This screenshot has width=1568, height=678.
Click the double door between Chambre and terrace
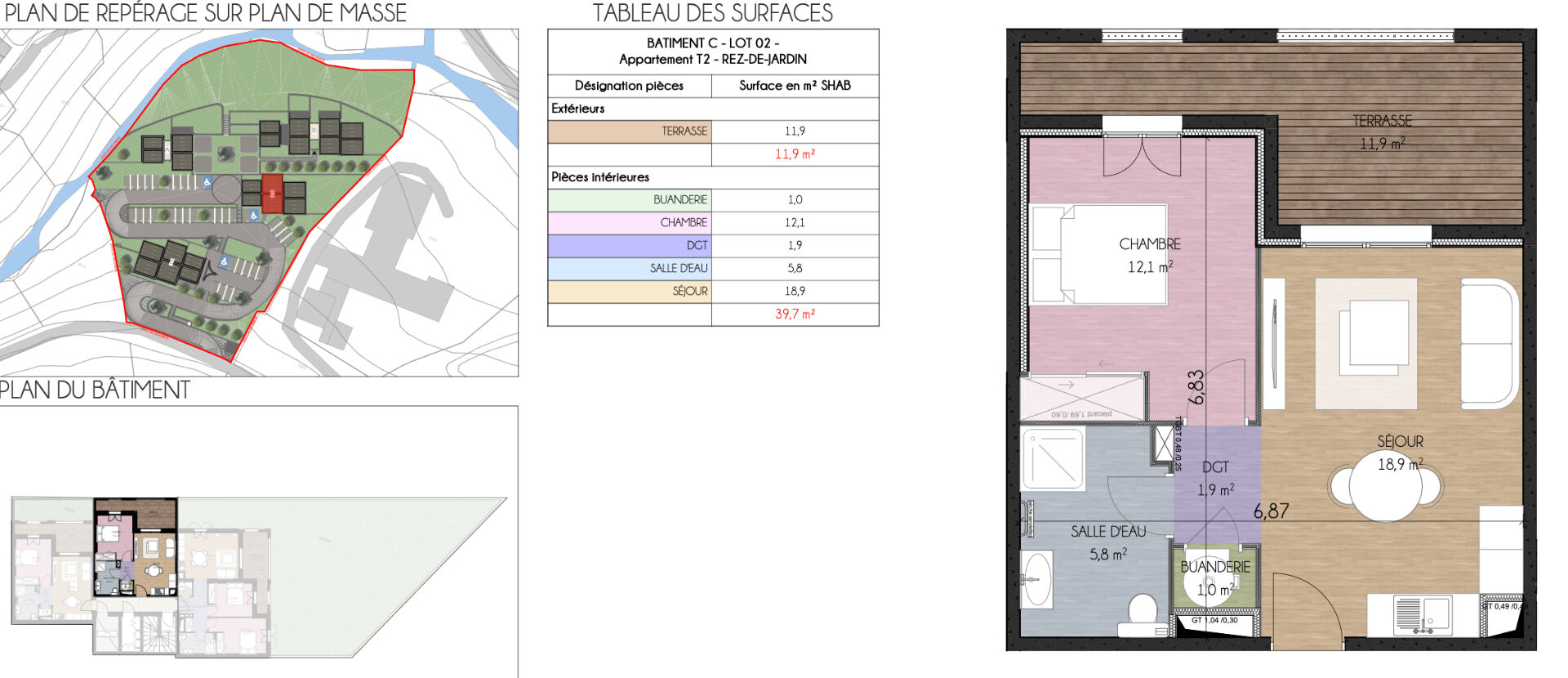point(1142,155)
